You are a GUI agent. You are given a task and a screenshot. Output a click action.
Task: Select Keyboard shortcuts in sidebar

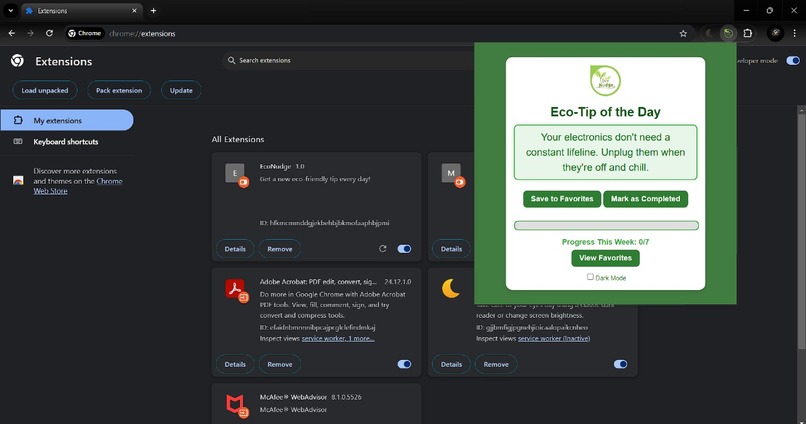[67, 142]
